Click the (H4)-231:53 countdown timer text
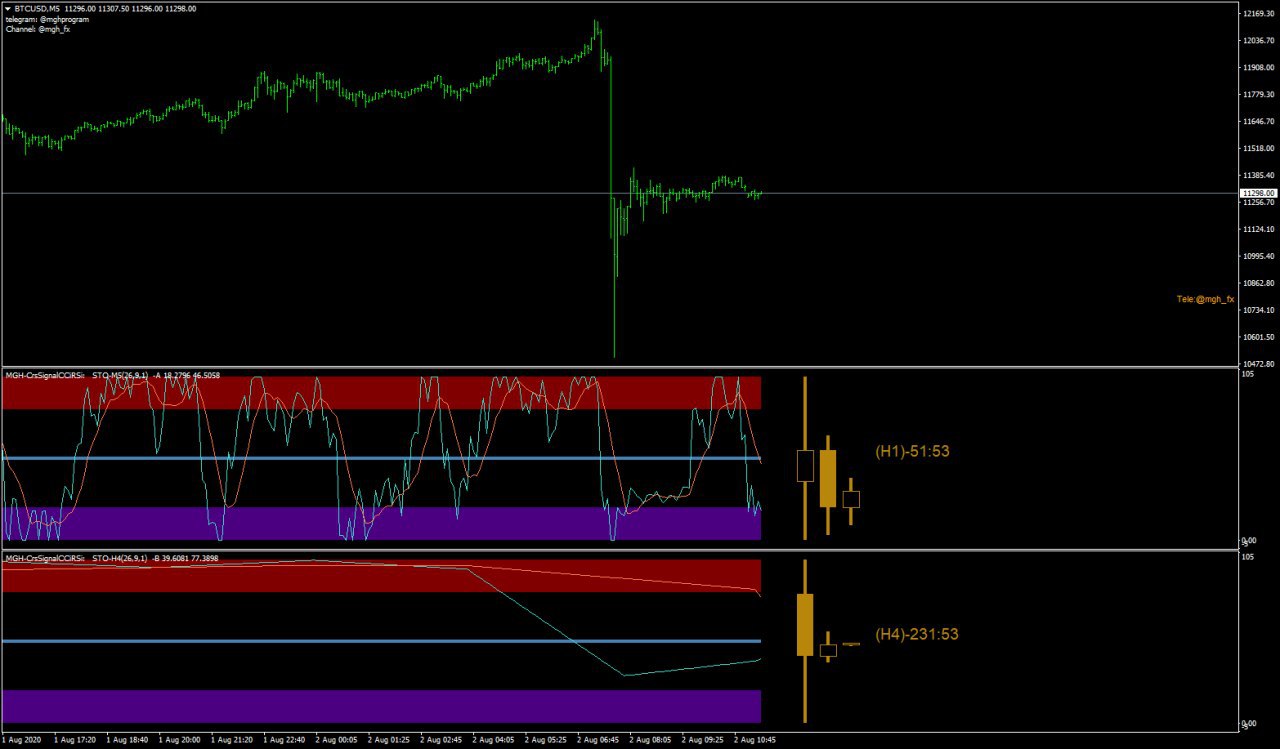Screen dimensions: 1280x749 pyautogui.click(x=917, y=634)
